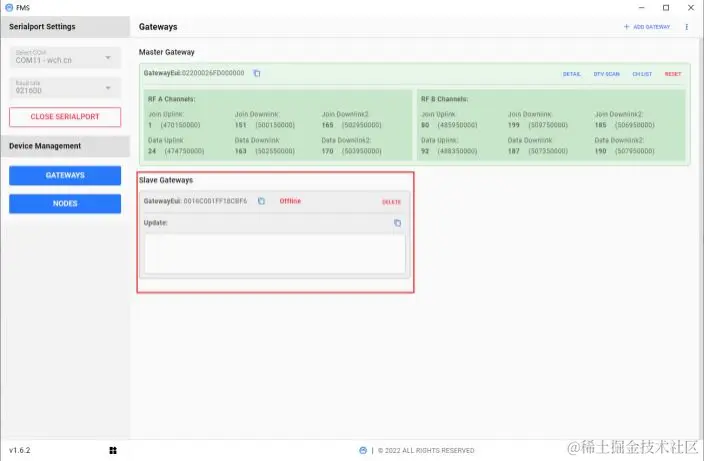Viewport: 704px width, 461px height.
Task: Open the three-dot menu in Gateways header
Action: click(x=686, y=27)
